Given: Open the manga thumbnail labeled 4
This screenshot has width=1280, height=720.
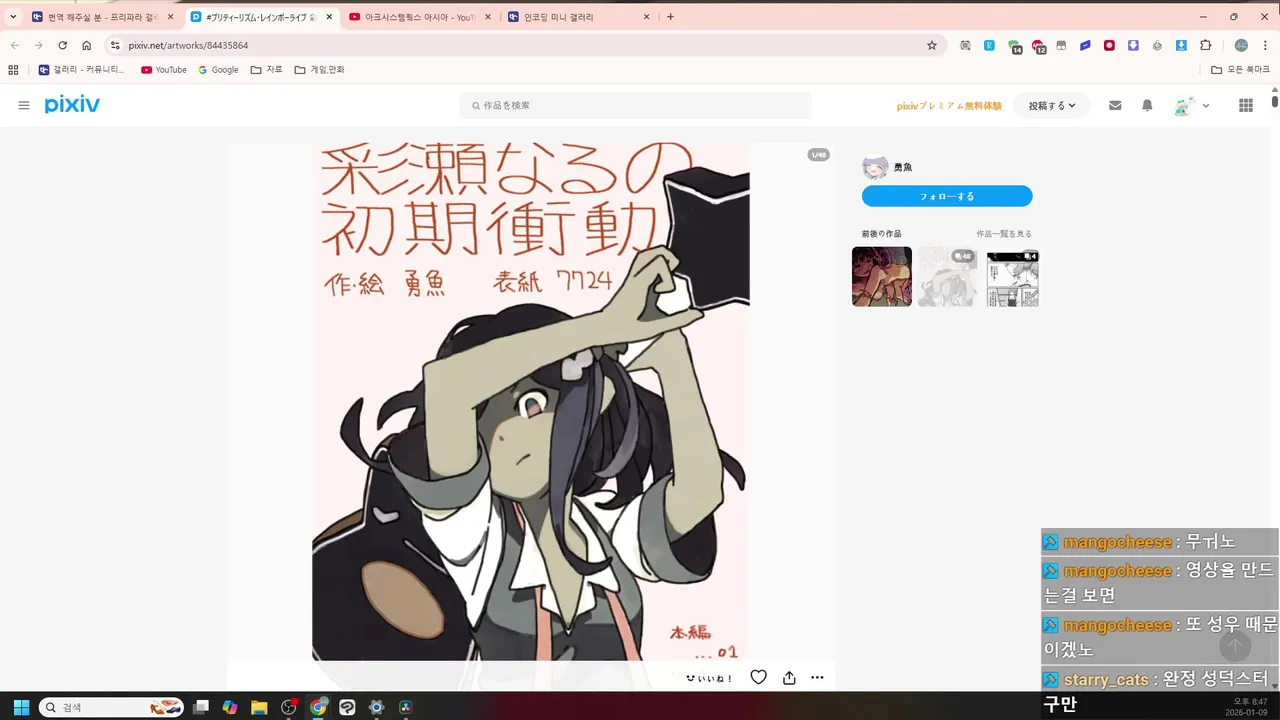Looking at the screenshot, I should [1012, 276].
